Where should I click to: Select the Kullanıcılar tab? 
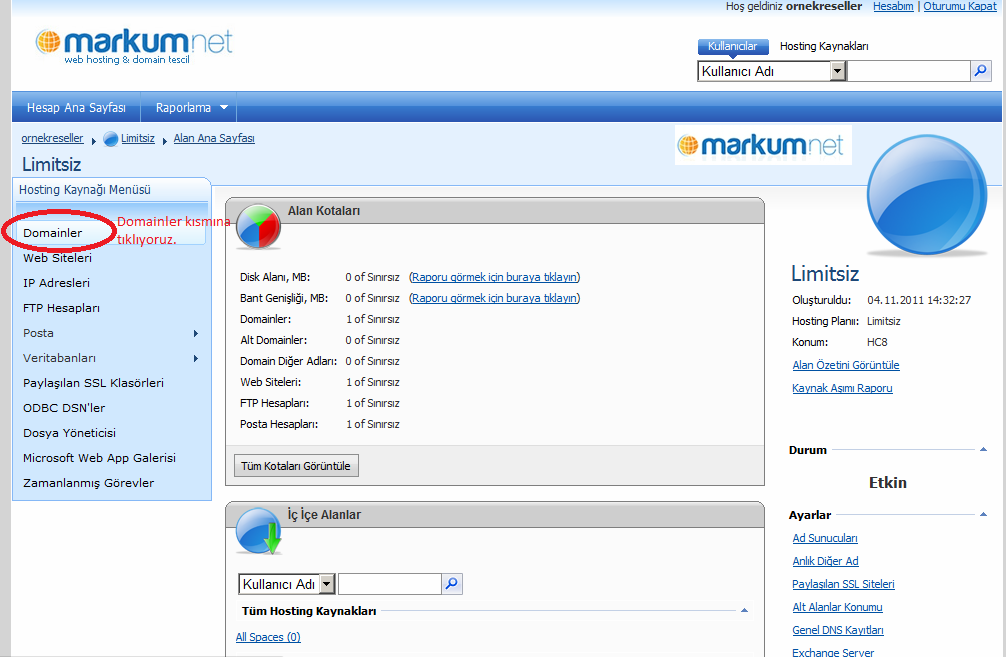tap(732, 46)
